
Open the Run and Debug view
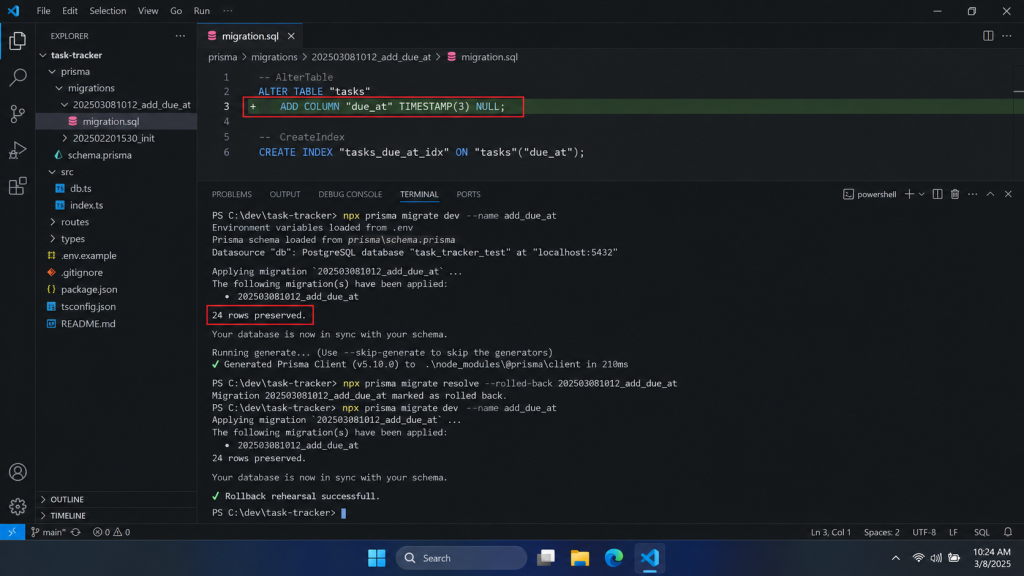[18, 150]
